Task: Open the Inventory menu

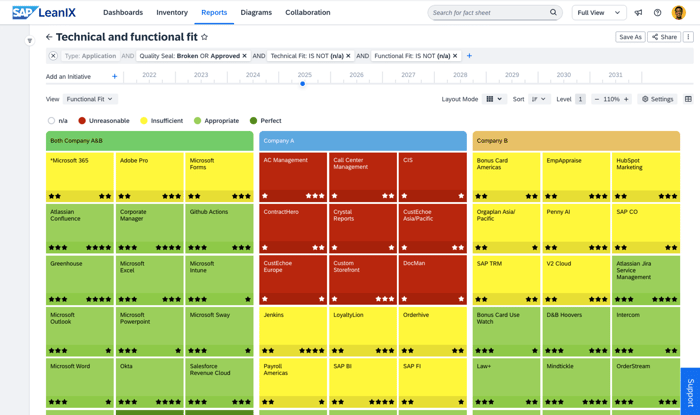Action: tap(172, 12)
